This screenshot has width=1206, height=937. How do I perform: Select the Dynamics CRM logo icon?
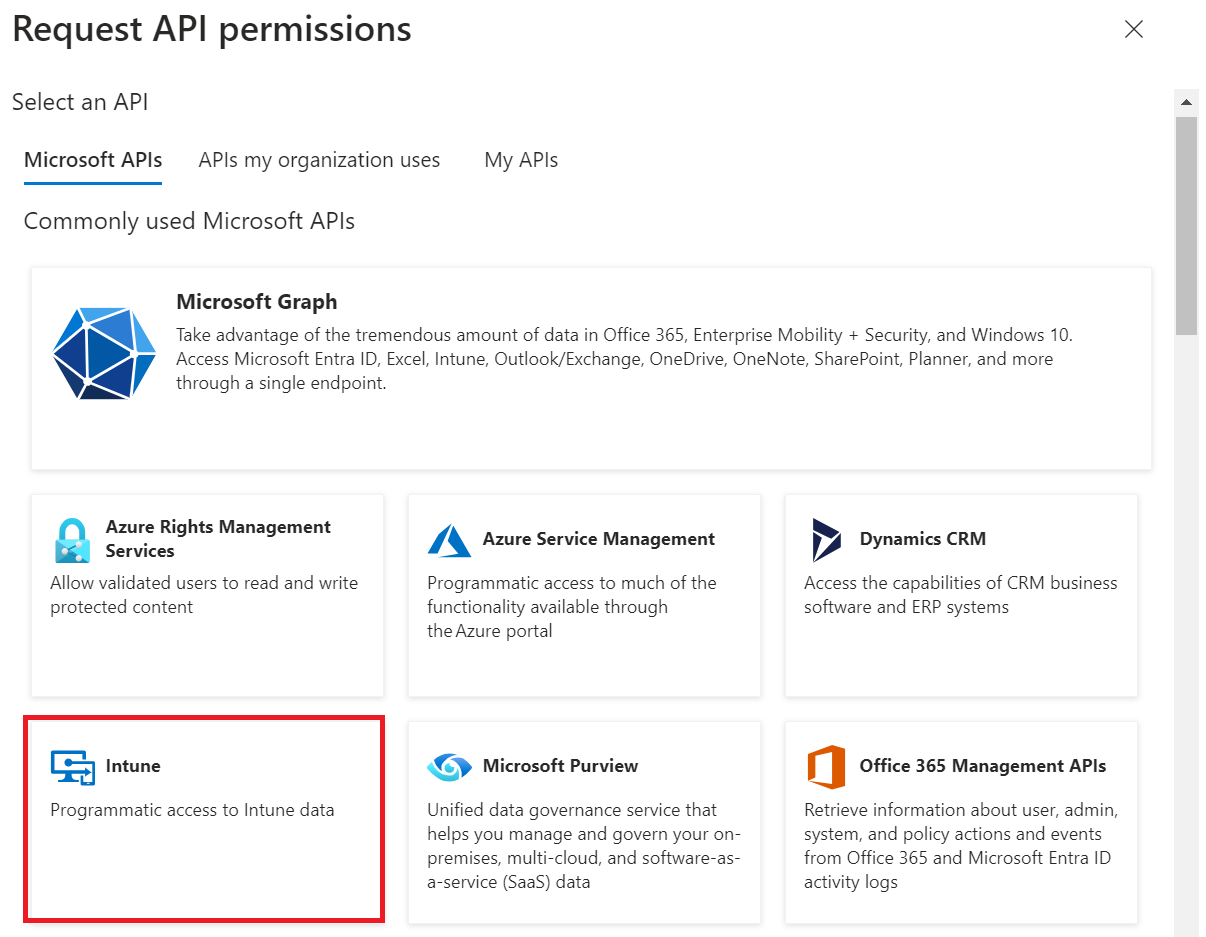pyautogui.click(x=826, y=540)
